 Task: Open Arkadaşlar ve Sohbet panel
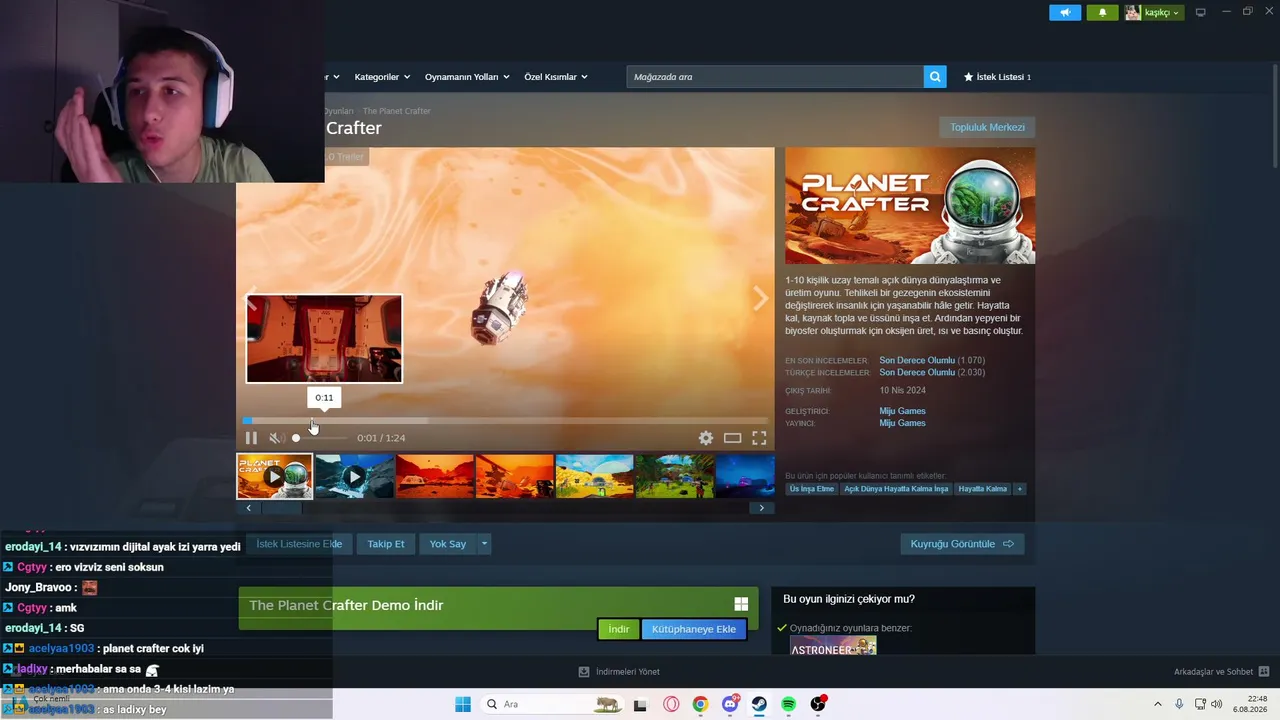(x=1221, y=672)
